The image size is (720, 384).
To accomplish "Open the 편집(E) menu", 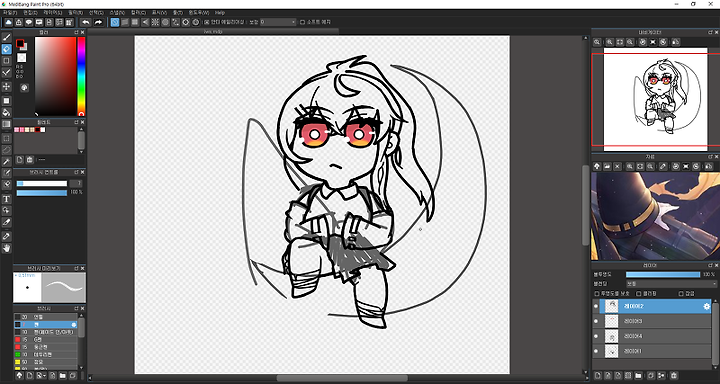I will coord(30,12).
